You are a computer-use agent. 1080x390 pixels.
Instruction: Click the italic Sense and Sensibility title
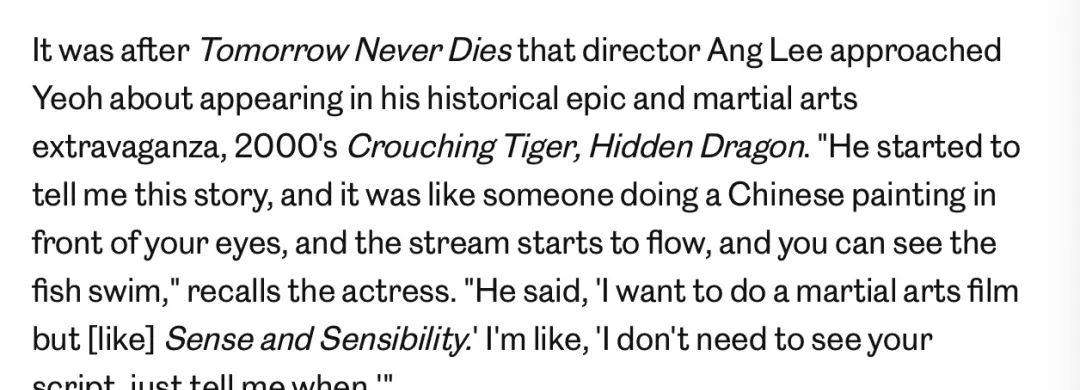318,341
